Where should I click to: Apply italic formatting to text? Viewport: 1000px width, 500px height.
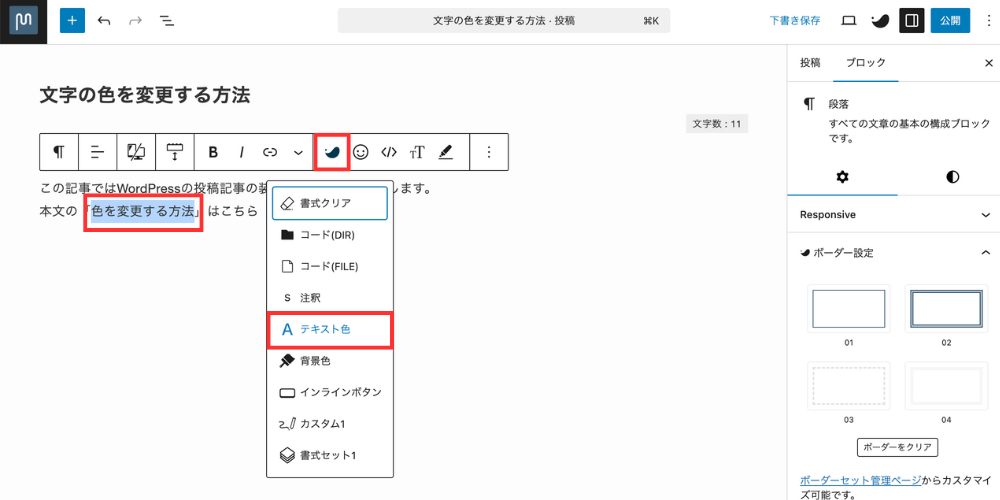tap(241, 152)
